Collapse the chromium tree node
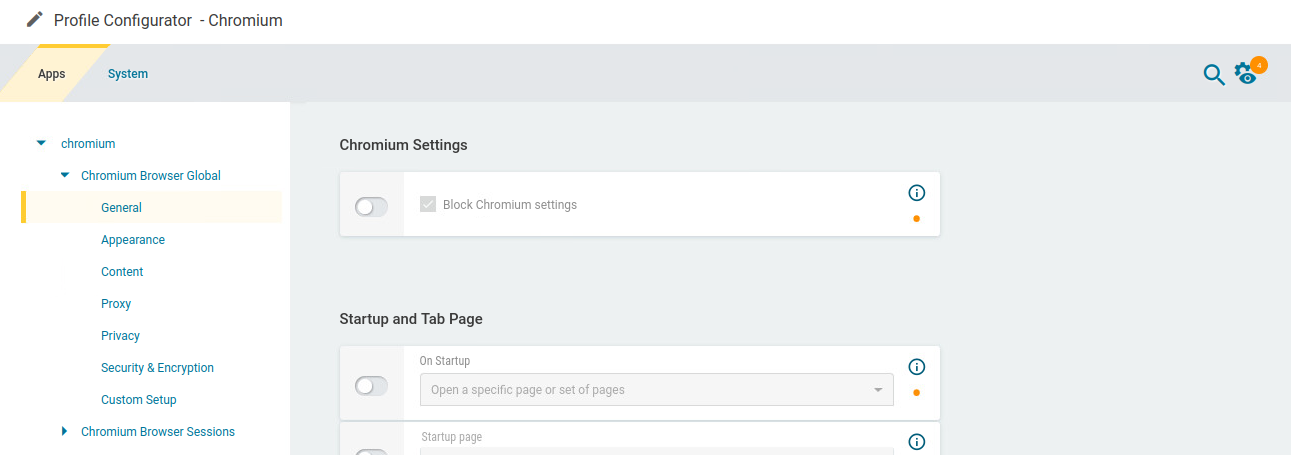Viewport: 1291px width, 455px height. point(41,143)
